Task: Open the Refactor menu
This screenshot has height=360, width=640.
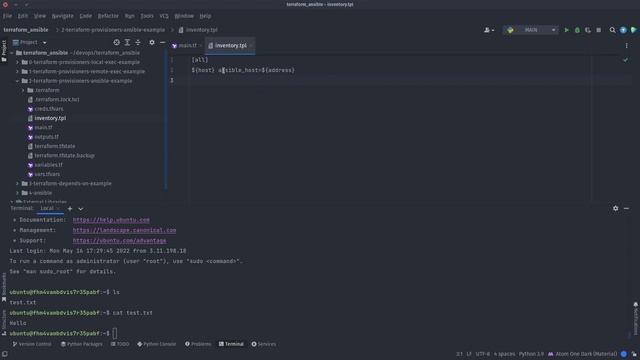Action: point(108,16)
